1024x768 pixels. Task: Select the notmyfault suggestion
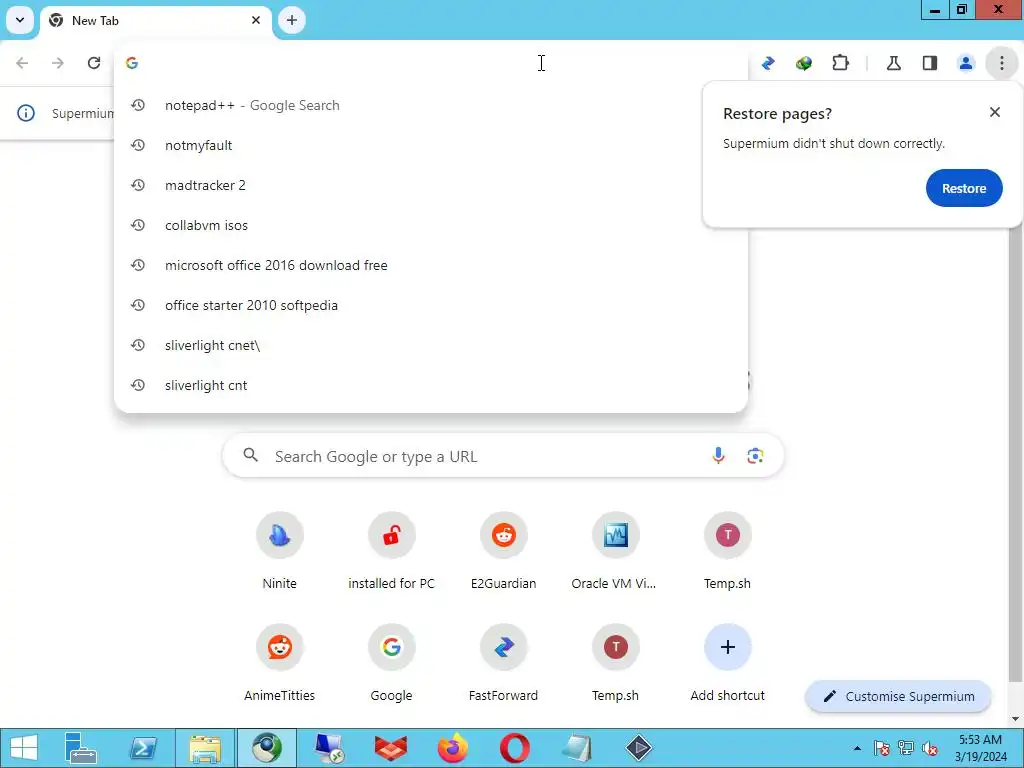(x=431, y=145)
